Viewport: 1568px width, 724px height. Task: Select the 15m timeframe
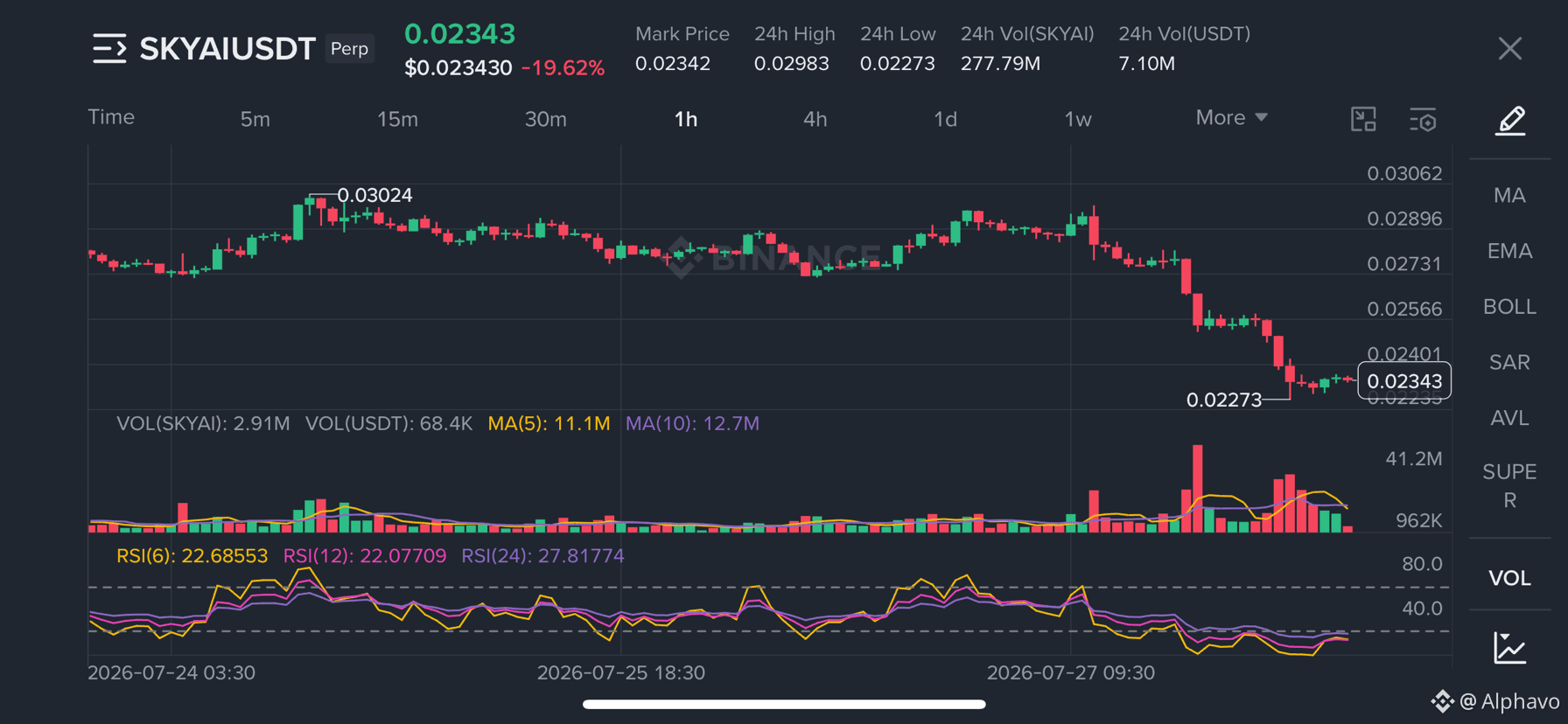tap(397, 119)
